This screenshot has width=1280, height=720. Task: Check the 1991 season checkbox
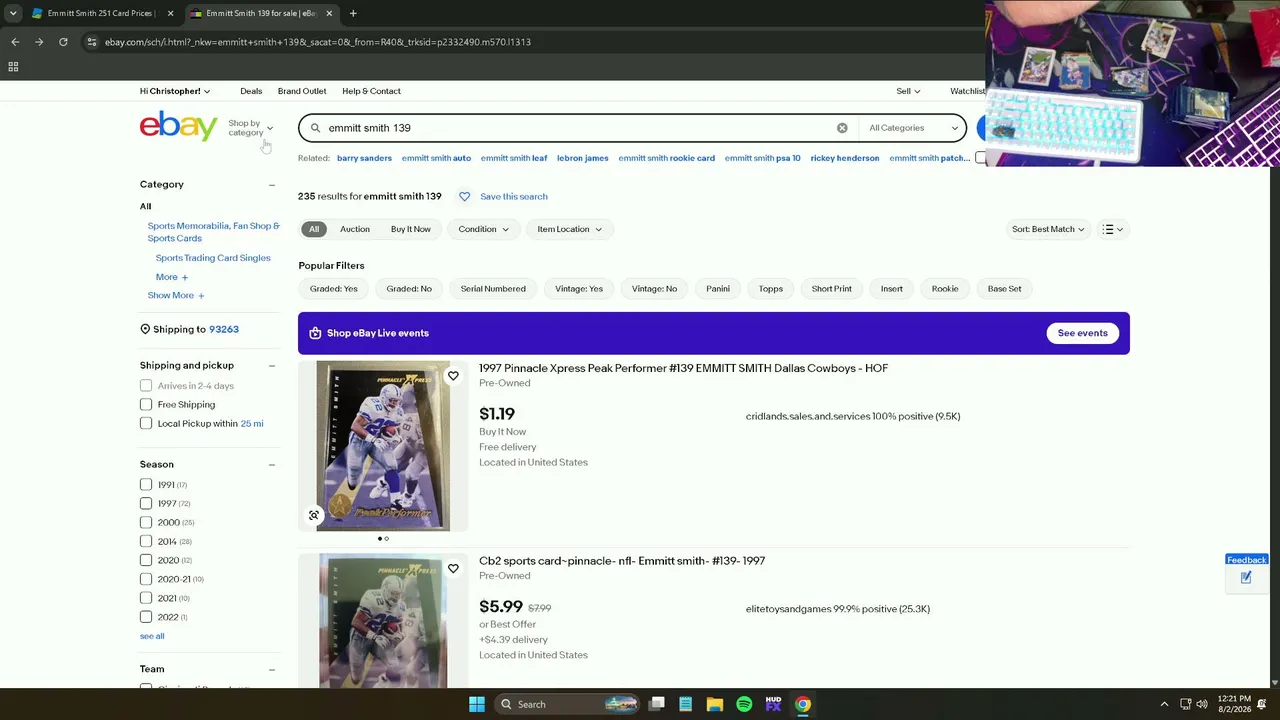coord(146,485)
